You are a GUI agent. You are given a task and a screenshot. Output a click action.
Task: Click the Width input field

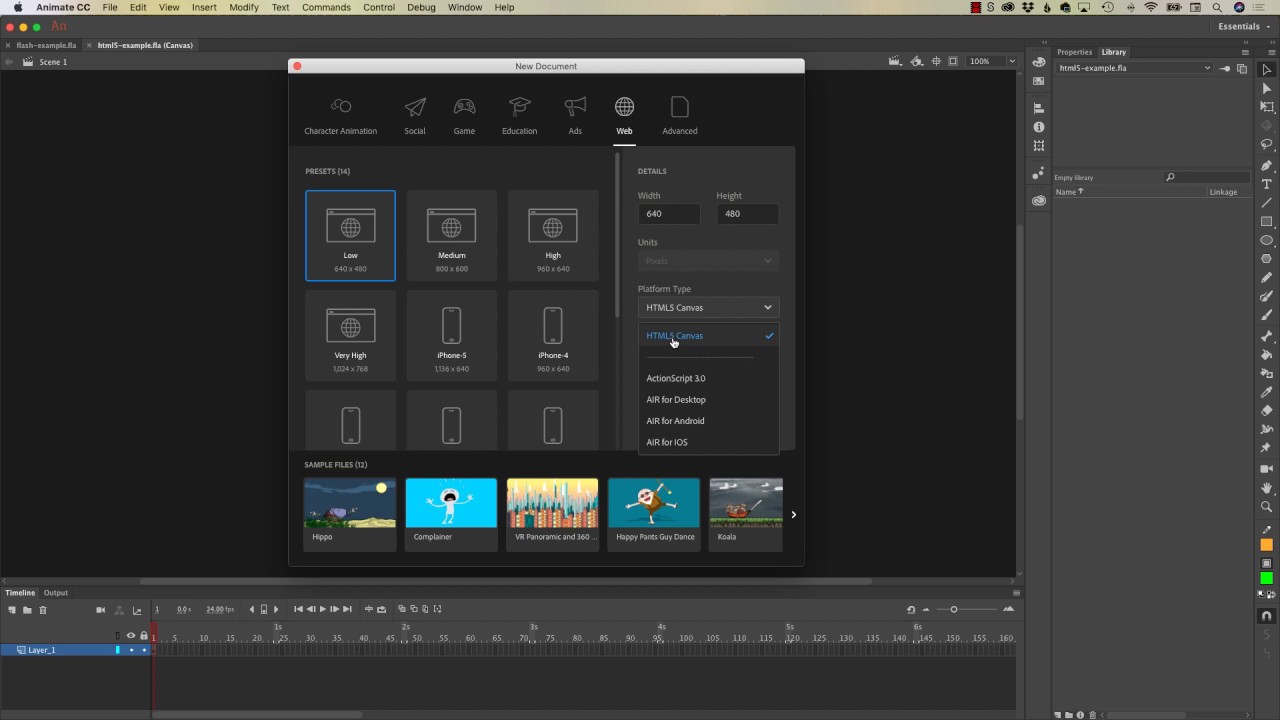click(x=669, y=214)
